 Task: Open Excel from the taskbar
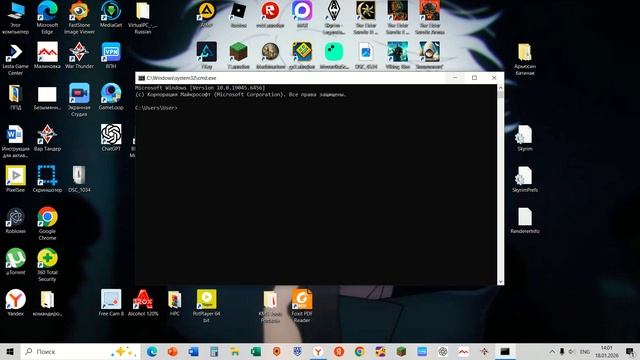256,351
